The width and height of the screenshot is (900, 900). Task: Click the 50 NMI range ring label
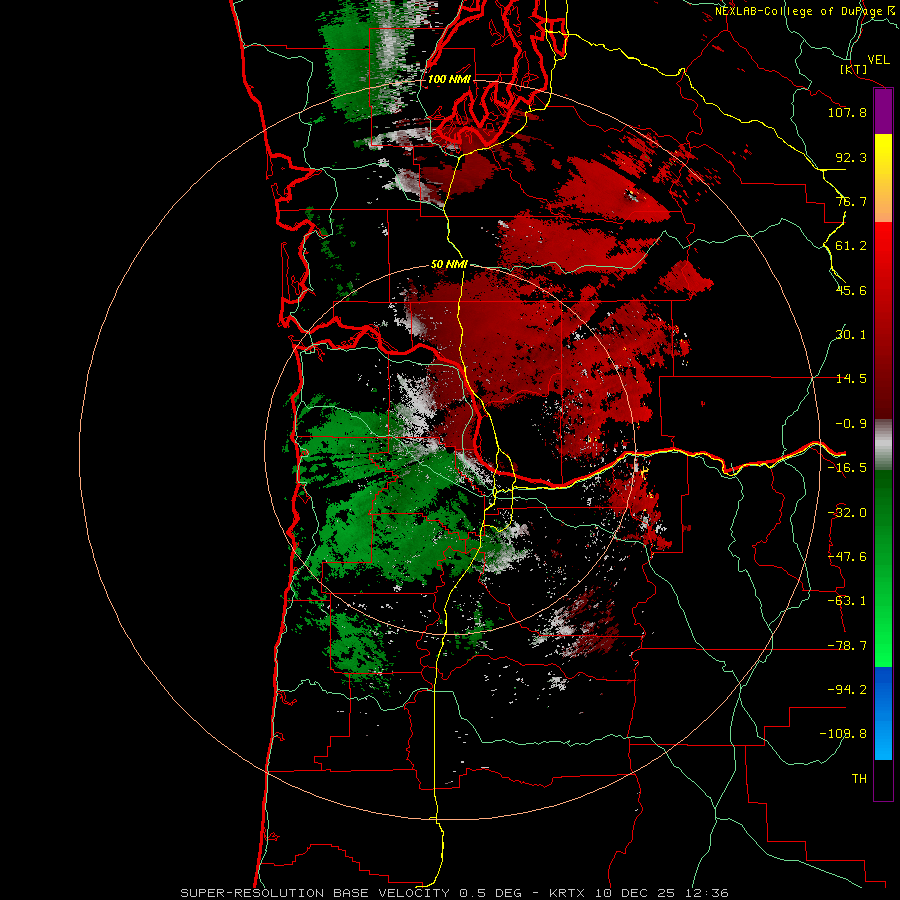[x=449, y=264]
